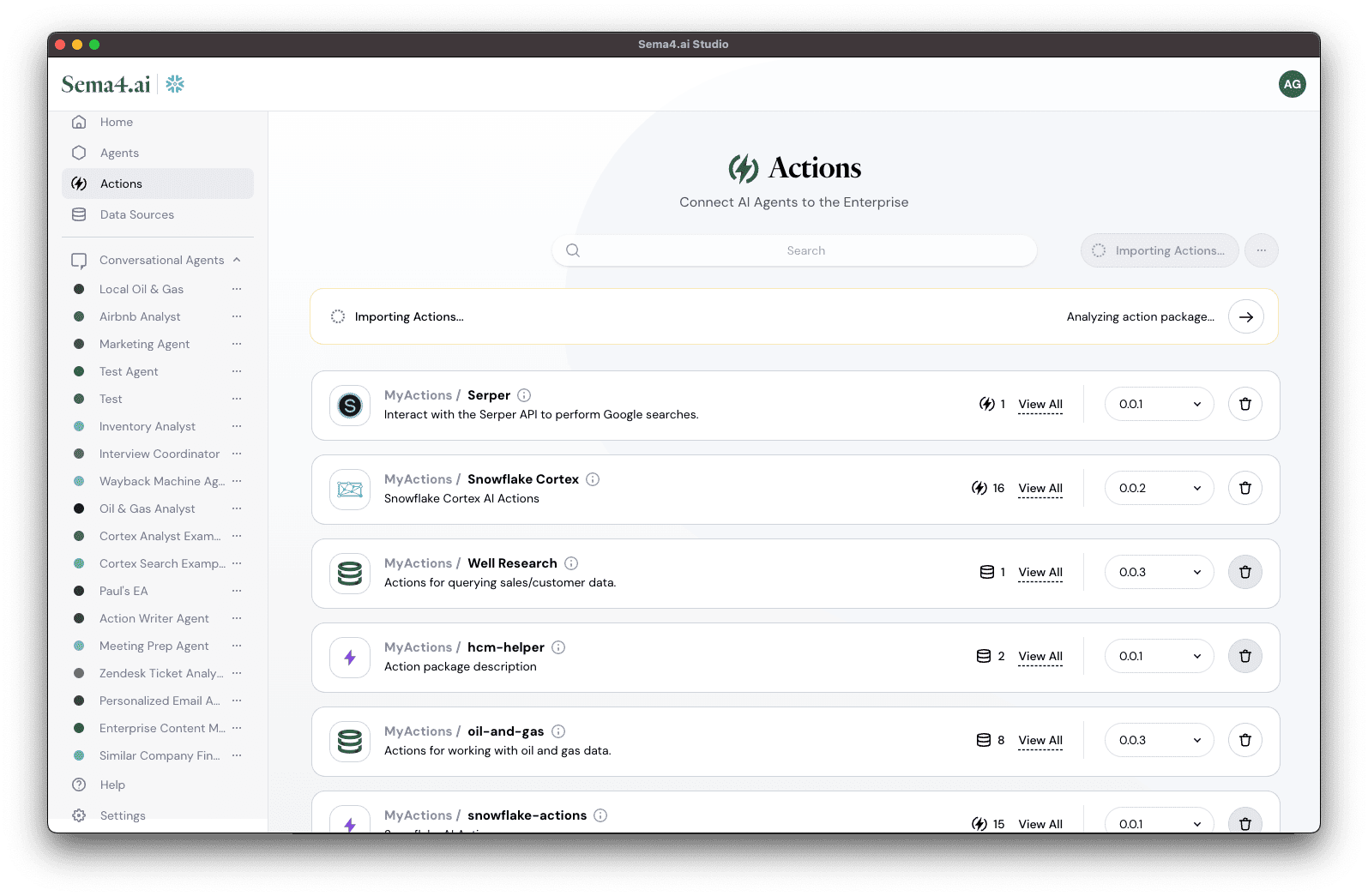View all actions for hcm-helper
Image resolution: width=1368 pixels, height=896 pixels.
(1040, 656)
